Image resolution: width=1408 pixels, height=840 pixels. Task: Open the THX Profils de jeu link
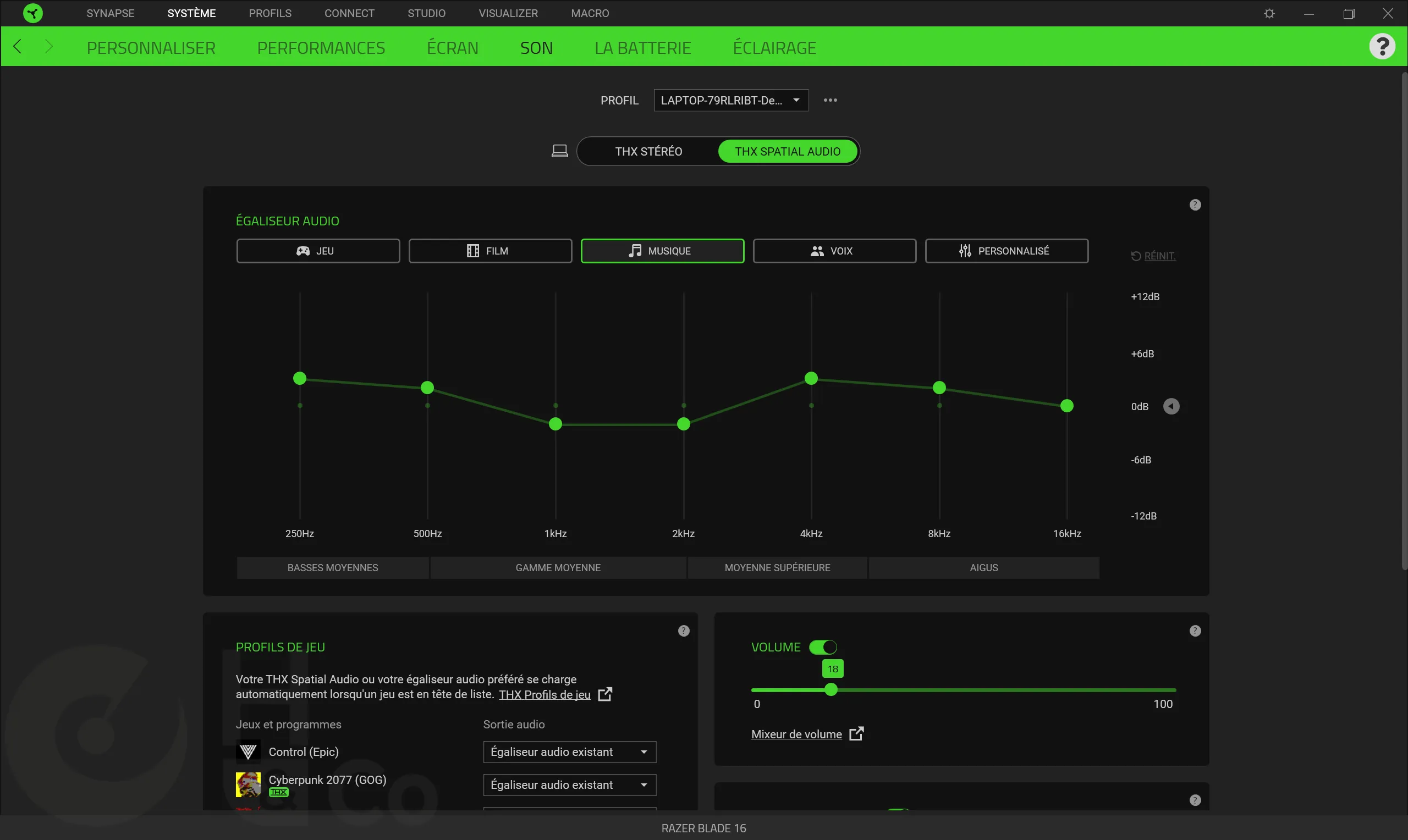click(544, 694)
